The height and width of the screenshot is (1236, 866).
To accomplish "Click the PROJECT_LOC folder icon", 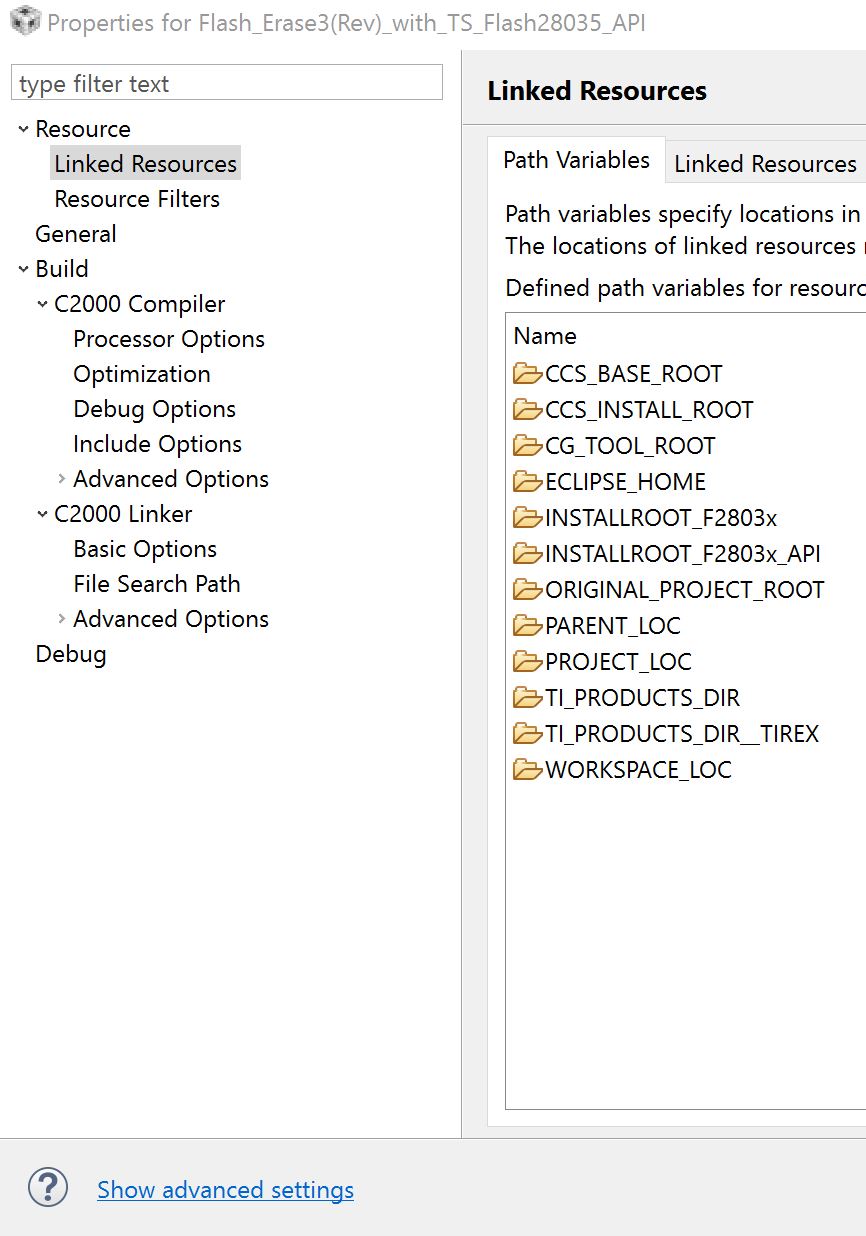I will (x=527, y=662).
